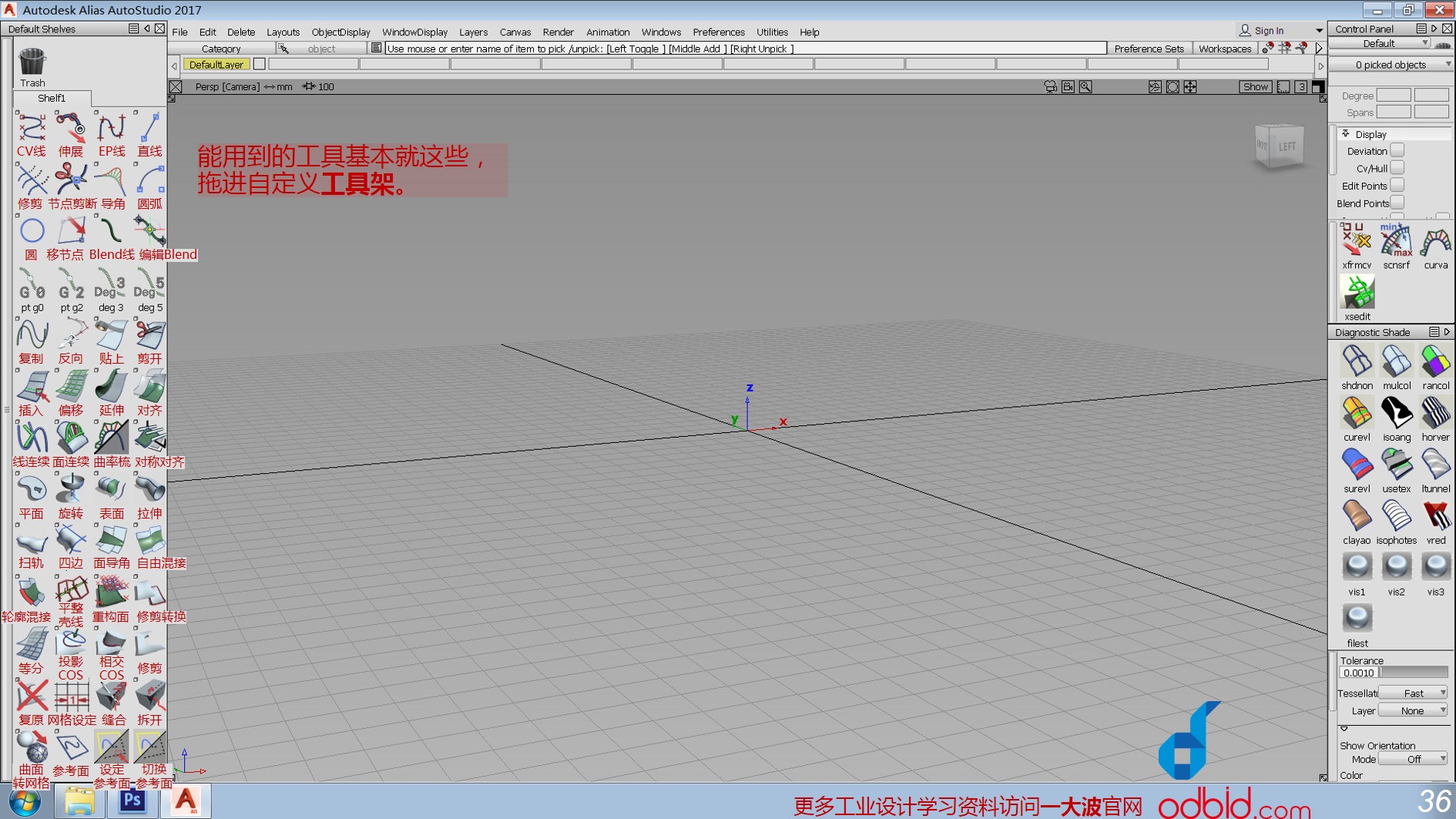Viewport: 1456px width, 819px height.
Task: Click the xsedit cross-section editor icon
Action: click(1357, 292)
